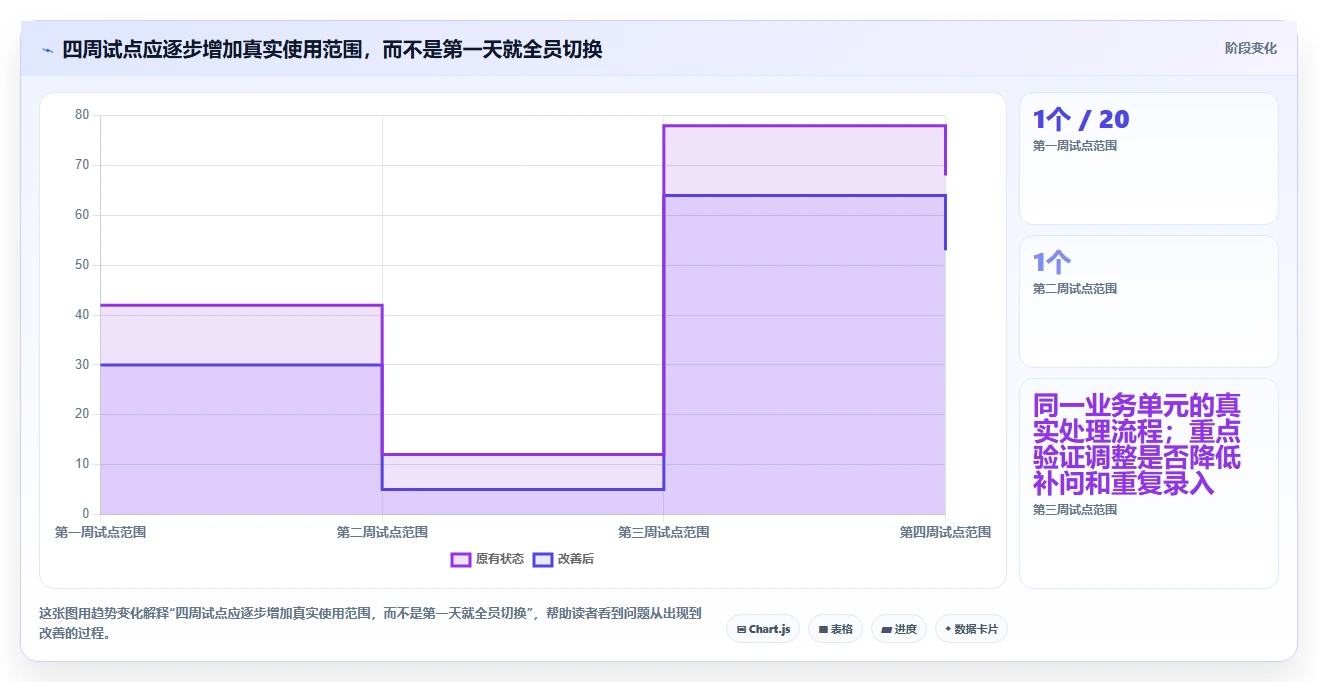Click the chart title about 四周试点
1318x682 pixels.
point(332,49)
